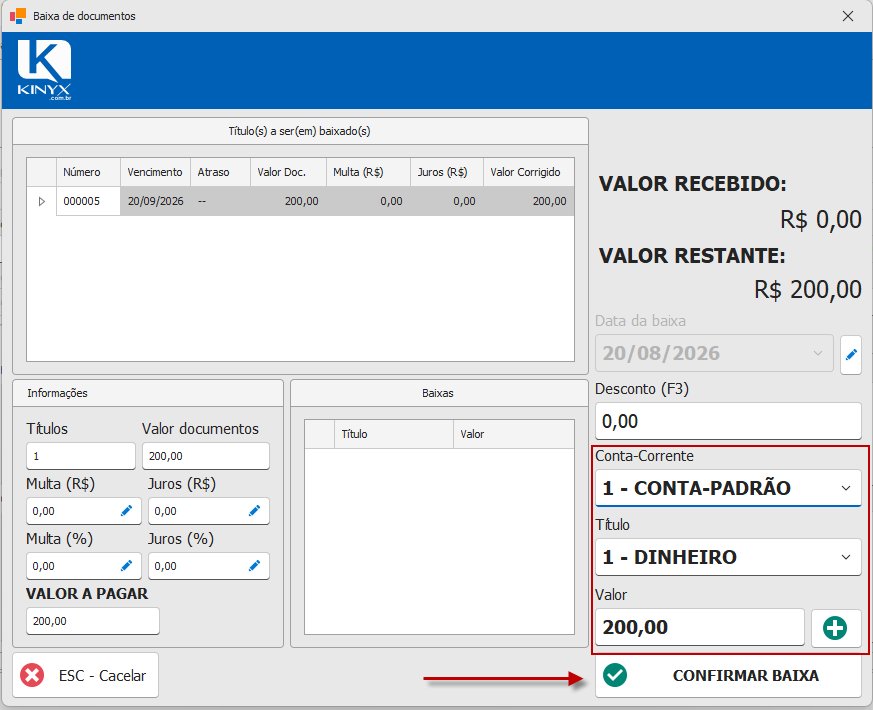
Task: Click the VALOR A PAGAR field
Action: 93,621
